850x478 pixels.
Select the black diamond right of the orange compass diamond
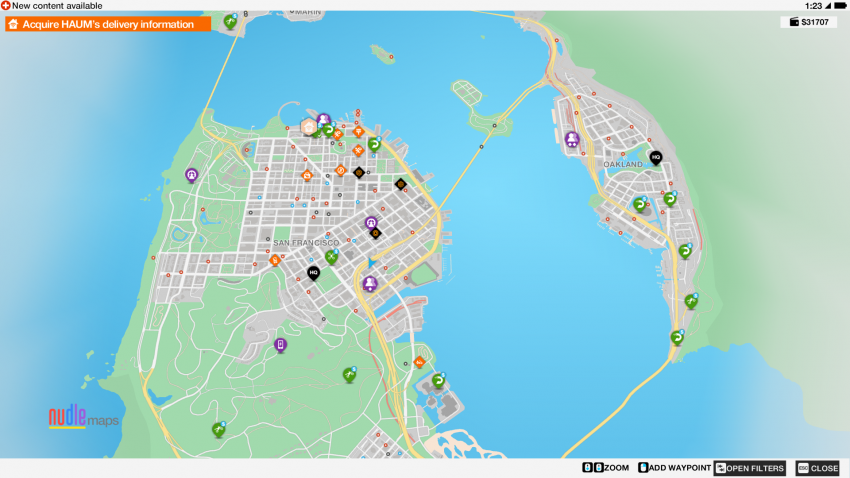pos(358,173)
